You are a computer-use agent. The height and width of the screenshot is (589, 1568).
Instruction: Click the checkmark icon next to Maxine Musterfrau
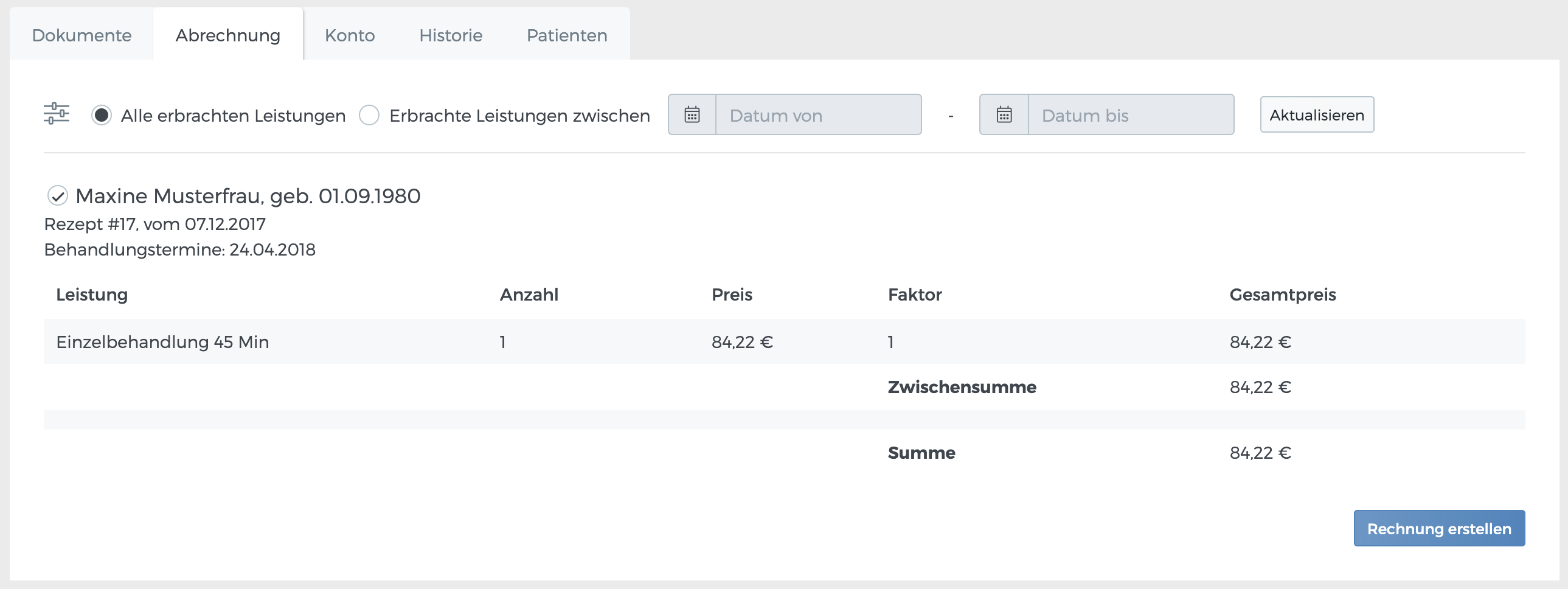57,196
